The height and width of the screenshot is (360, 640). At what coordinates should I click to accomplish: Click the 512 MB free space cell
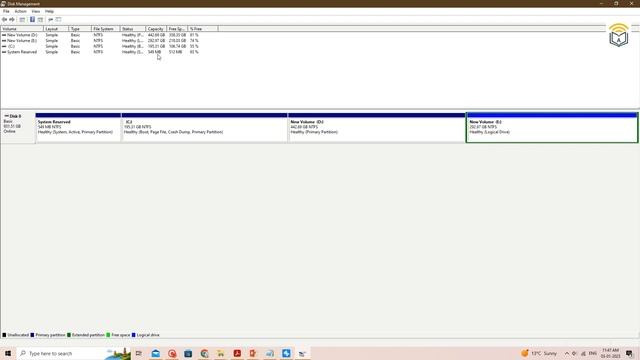(x=176, y=52)
